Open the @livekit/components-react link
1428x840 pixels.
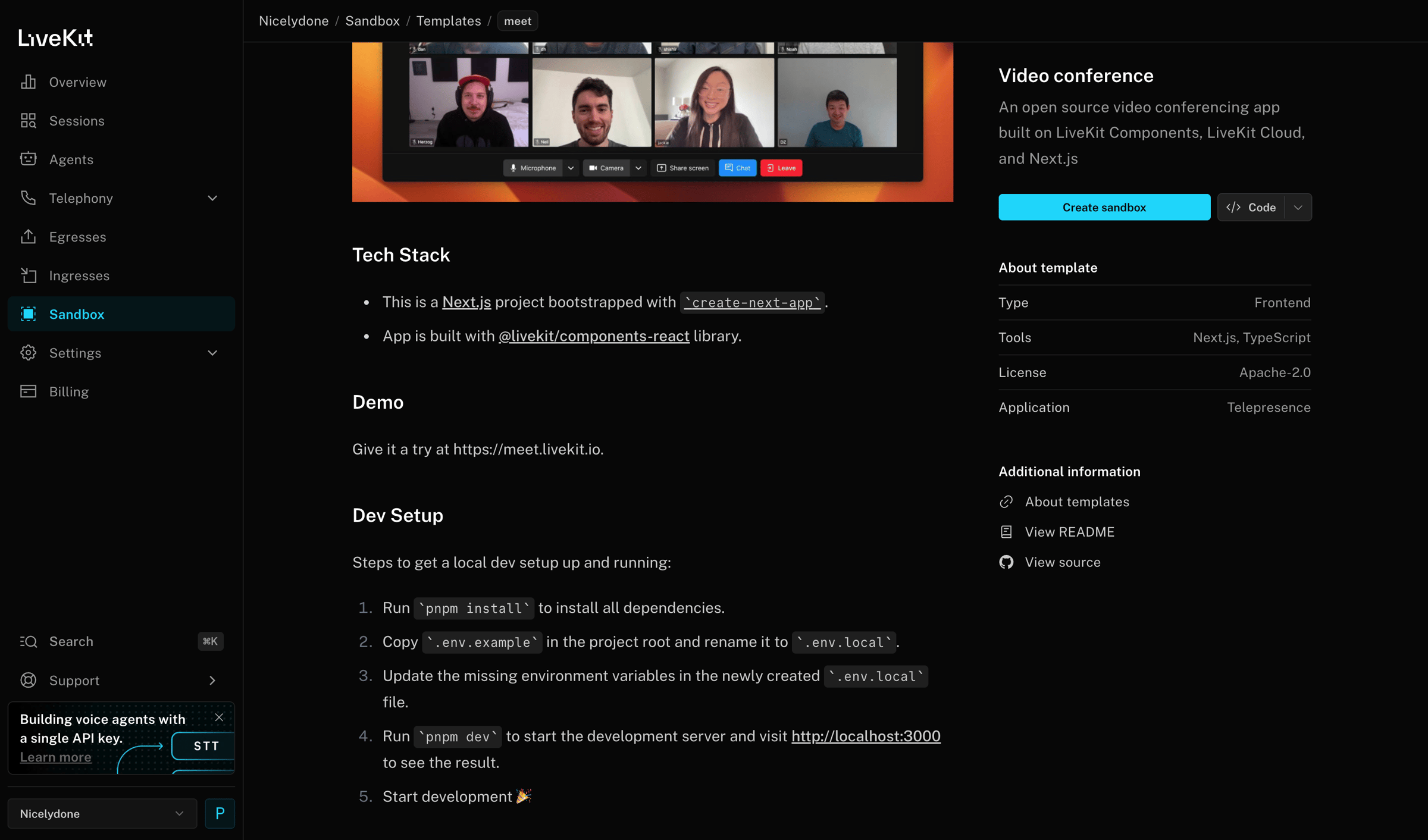pos(594,336)
